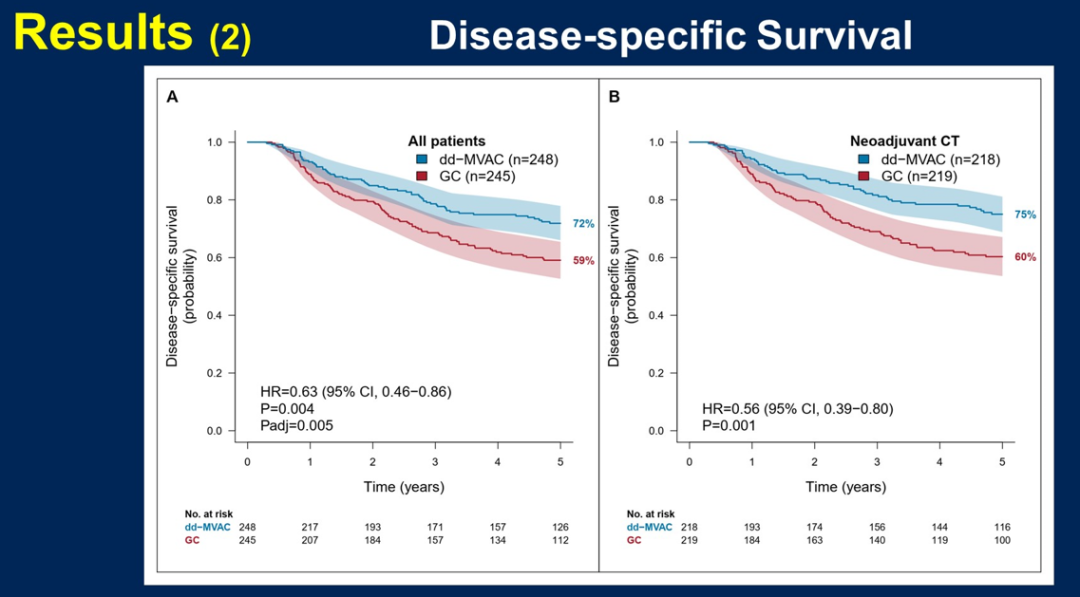Select the Padj=0.005 text
The height and width of the screenshot is (597, 1080).
[296, 425]
